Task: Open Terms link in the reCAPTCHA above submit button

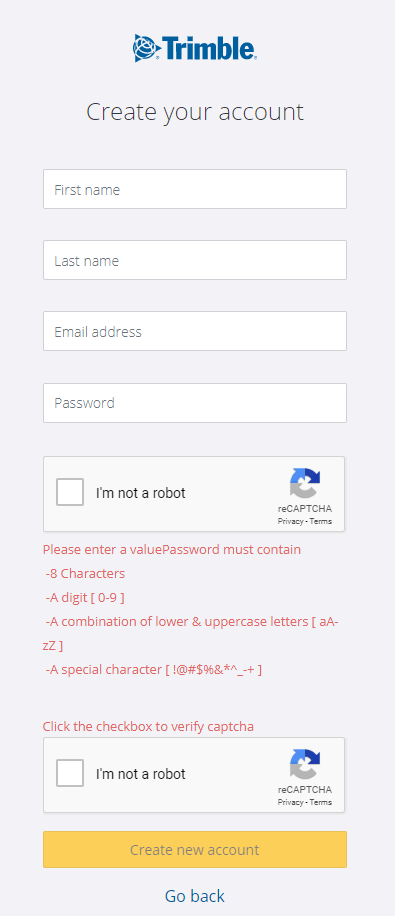Action: click(321, 802)
